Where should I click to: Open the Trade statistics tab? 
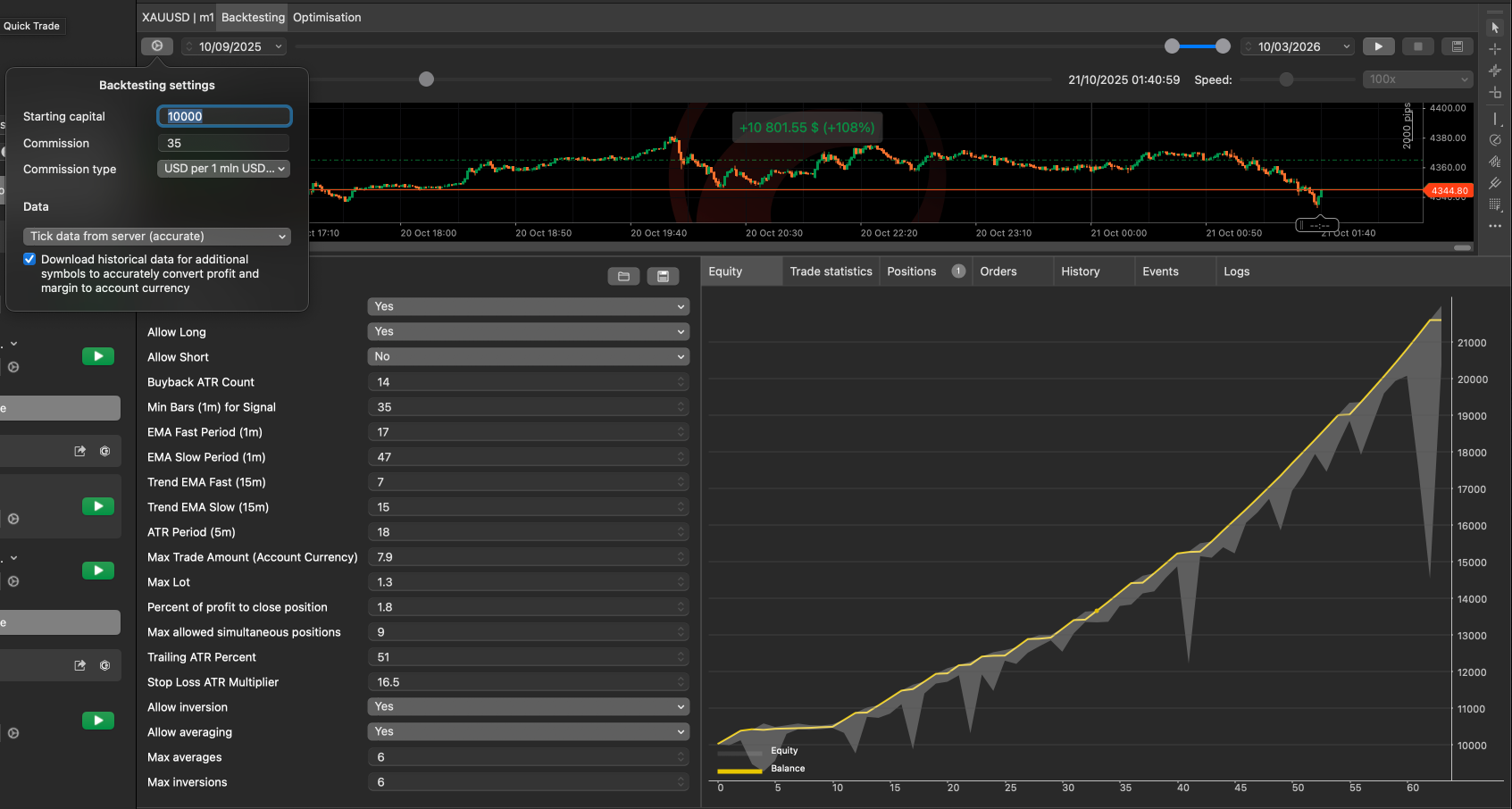(x=831, y=271)
